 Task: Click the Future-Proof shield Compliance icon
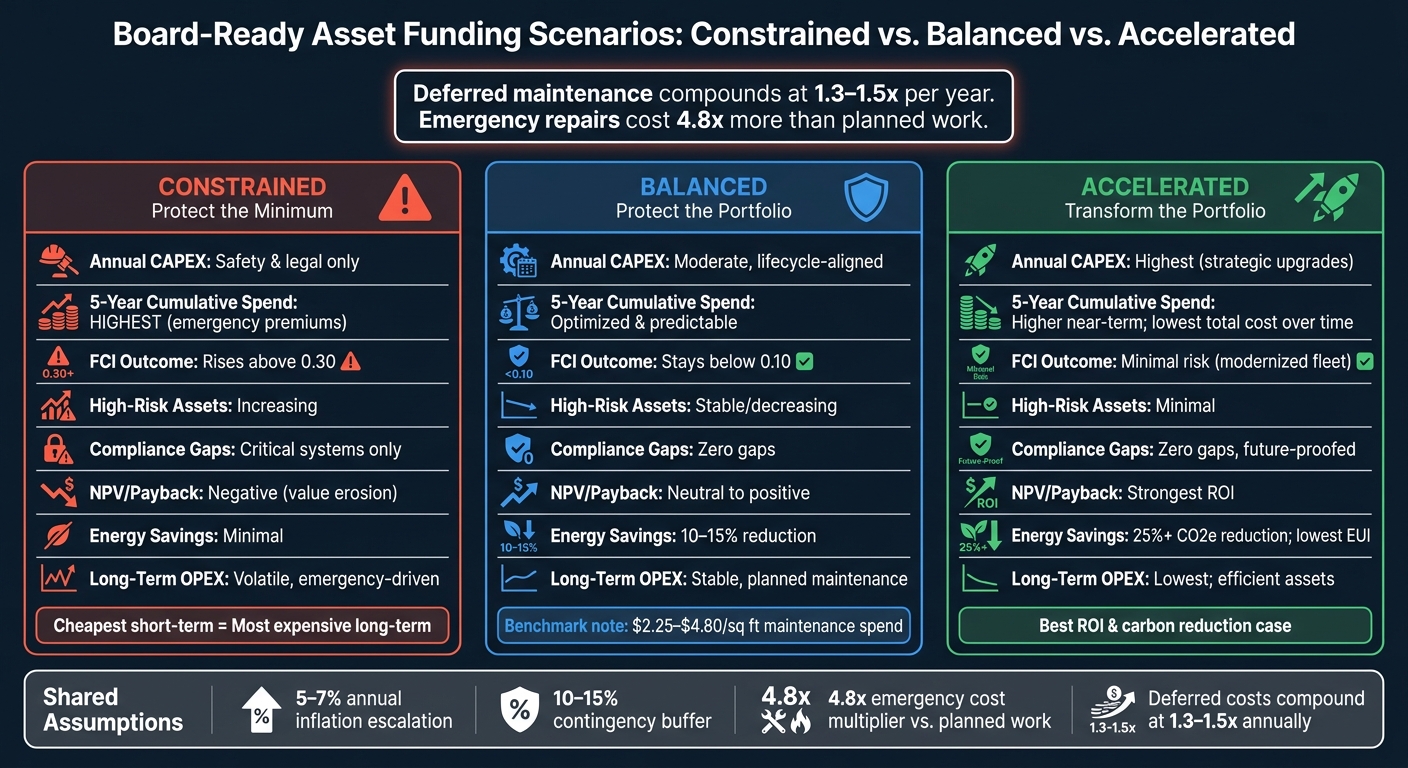[x=980, y=449]
